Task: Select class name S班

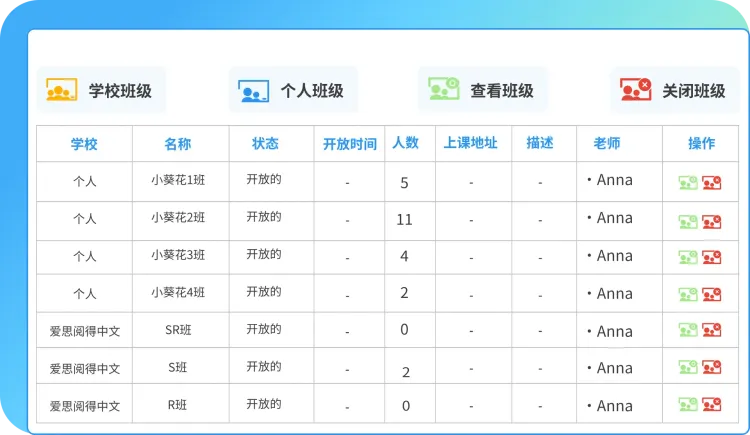Action: pyautogui.click(x=177, y=368)
